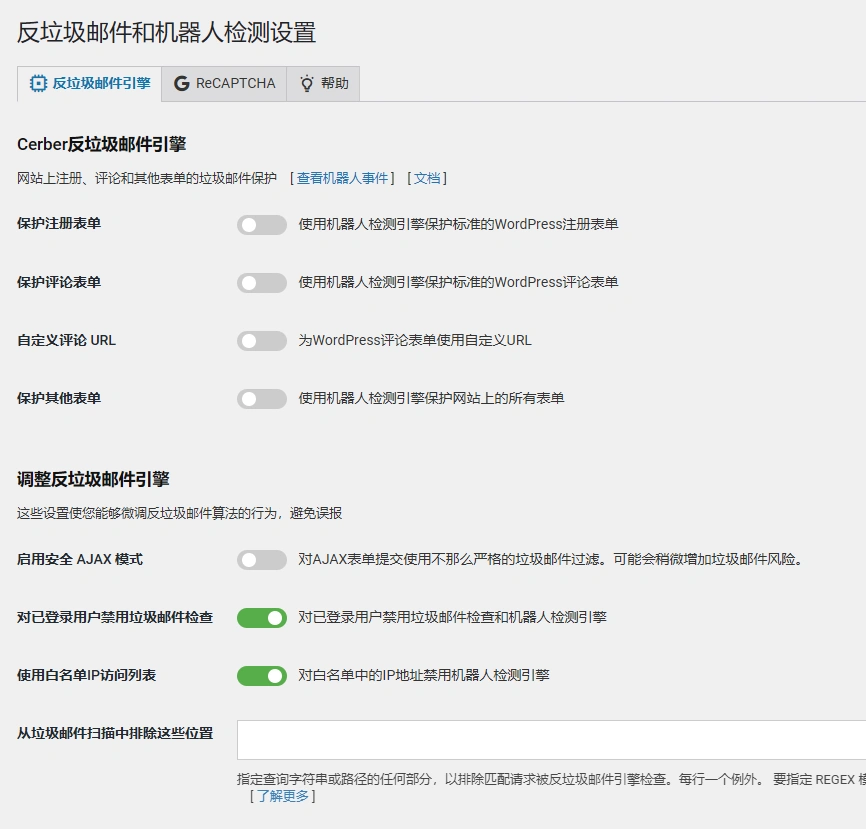
Task: Click the lightbulb icon on 帮助 tab
Action: tap(306, 84)
